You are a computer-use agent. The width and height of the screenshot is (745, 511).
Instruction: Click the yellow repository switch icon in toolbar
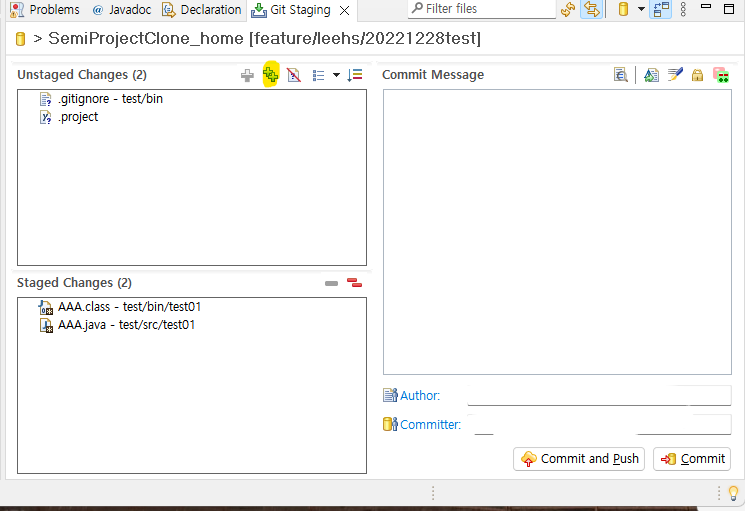coord(623,9)
